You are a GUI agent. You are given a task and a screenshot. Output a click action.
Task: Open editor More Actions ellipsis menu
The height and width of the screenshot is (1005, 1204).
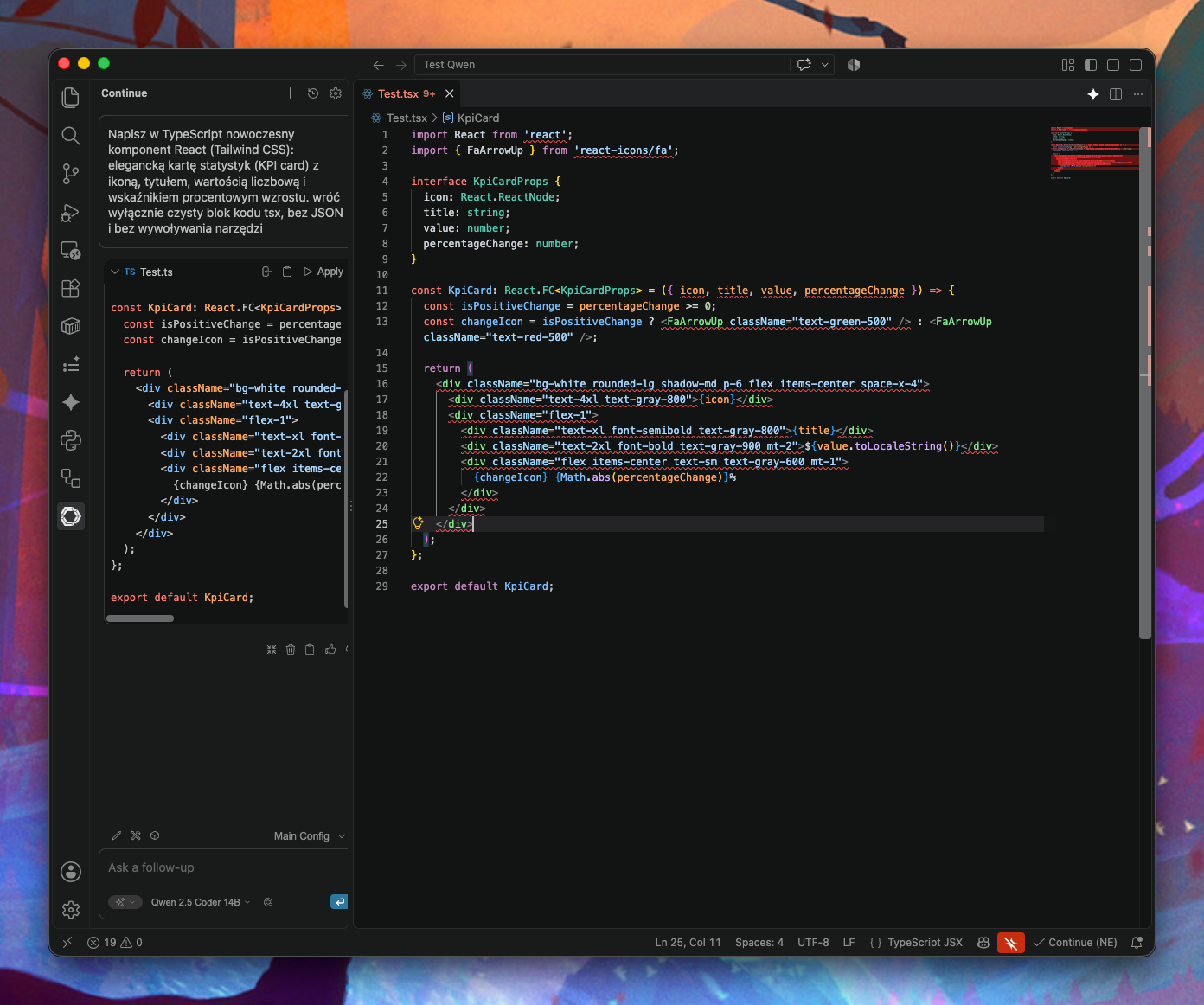tap(1138, 94)
